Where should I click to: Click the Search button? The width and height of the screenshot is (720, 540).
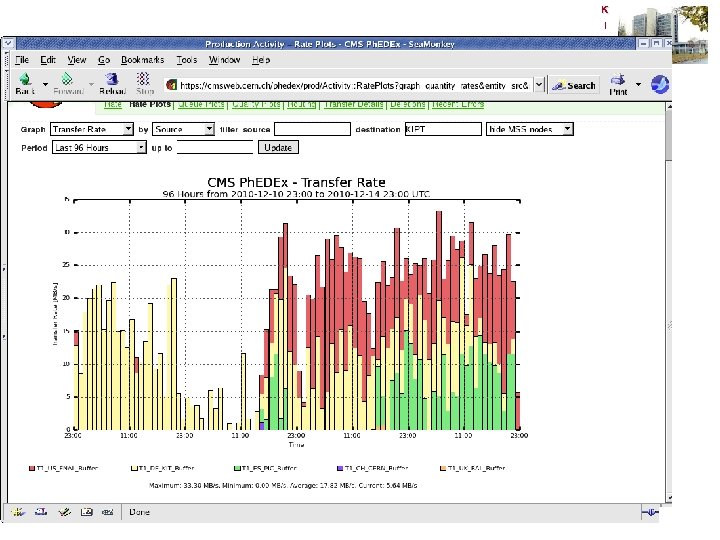574,85
